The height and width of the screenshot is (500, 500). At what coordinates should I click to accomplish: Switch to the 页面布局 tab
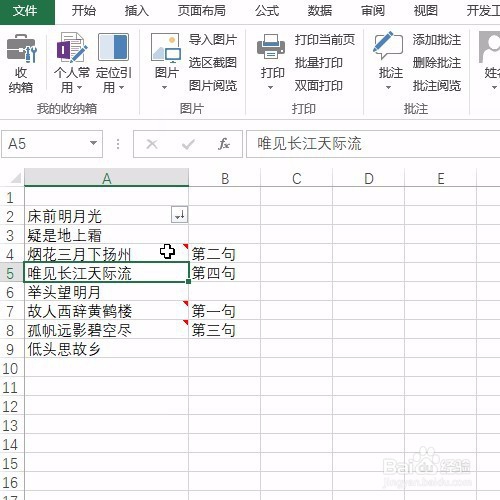click(x=202, y=11)
